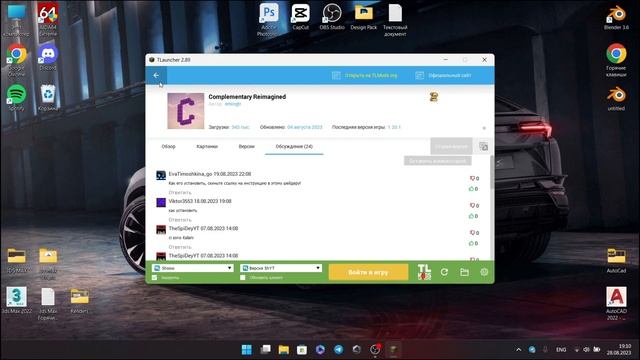Toggle the Аккаунты checkbox
Viewport: 640px width, 360px height.
(155, 278)
